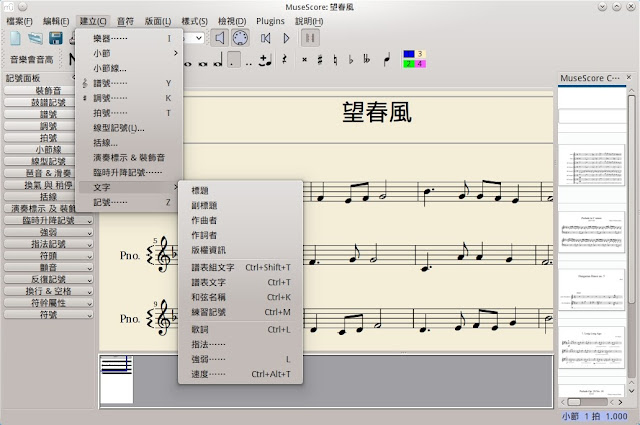
Task: Open the second score thumbnail in MuseScore Connect
Action: pyautogui.click(x=591, y=232)
